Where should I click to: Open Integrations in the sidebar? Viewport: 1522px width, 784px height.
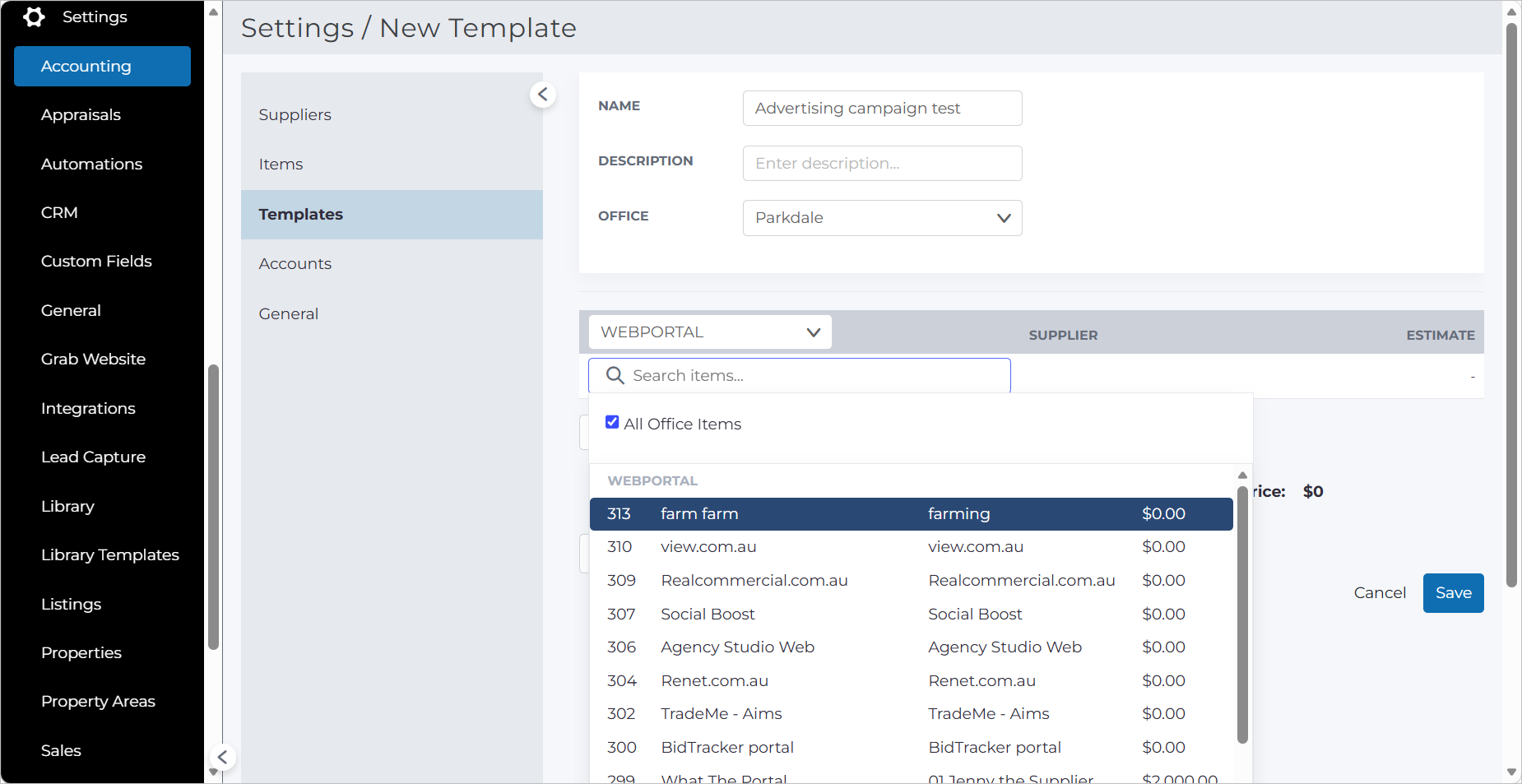88,408
